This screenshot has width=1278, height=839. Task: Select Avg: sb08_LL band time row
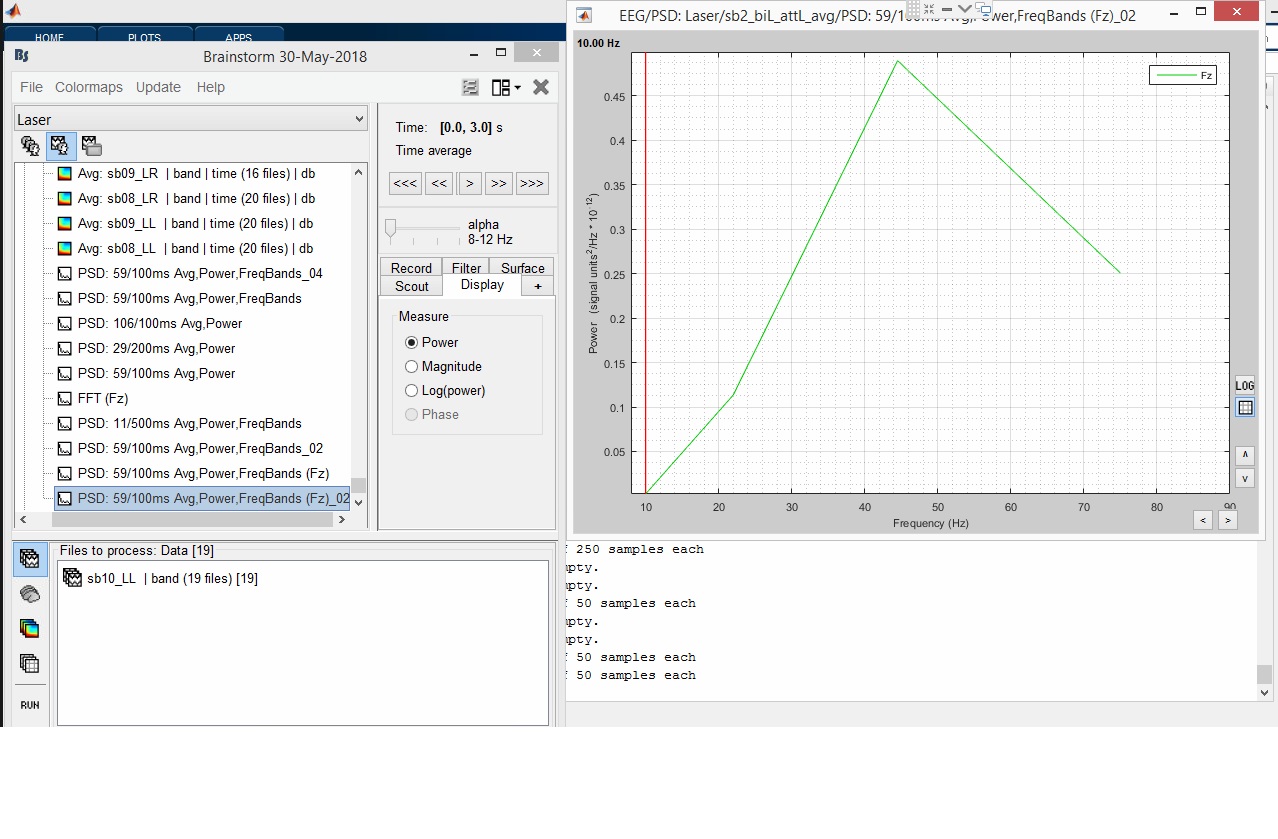coord(196,248)
